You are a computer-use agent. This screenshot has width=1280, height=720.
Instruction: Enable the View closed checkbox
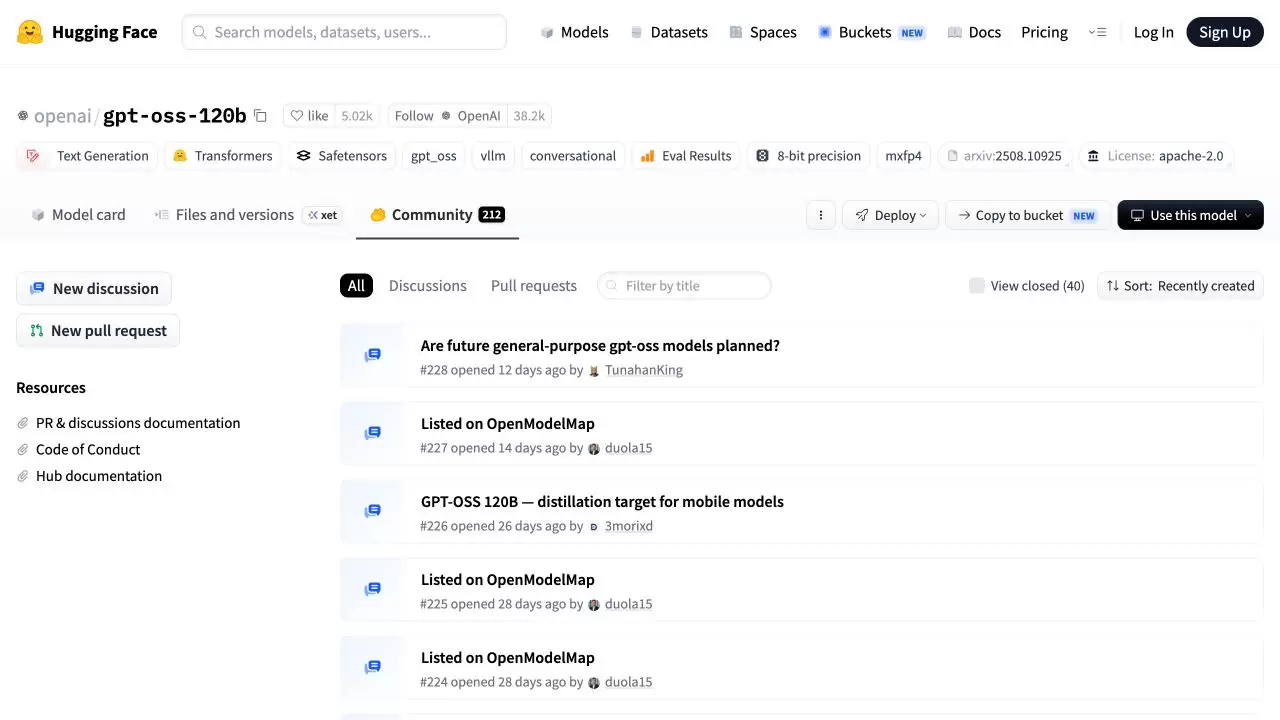(977, 286)
